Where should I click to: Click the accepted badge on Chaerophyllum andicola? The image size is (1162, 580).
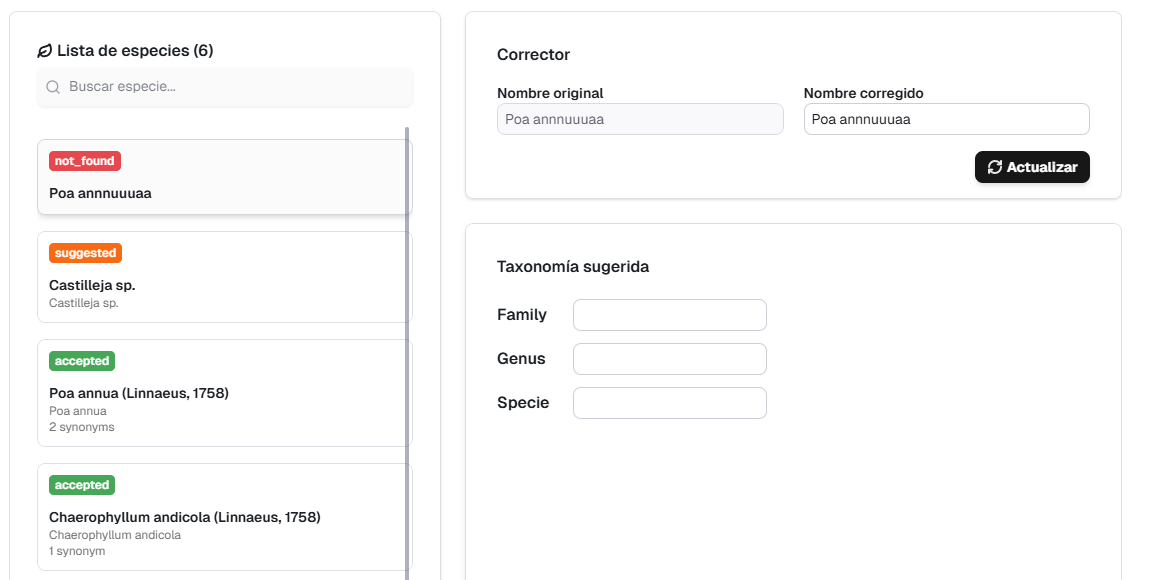tap(82, 485)
